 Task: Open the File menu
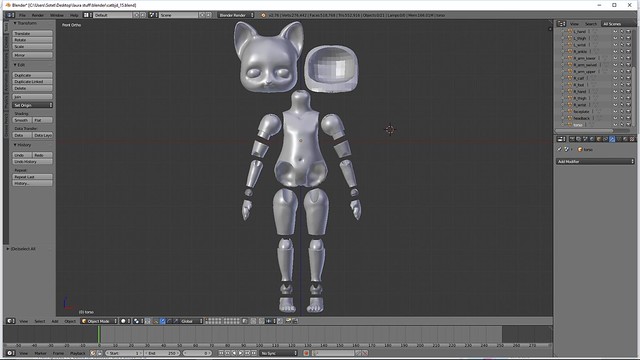pos(22,15)
